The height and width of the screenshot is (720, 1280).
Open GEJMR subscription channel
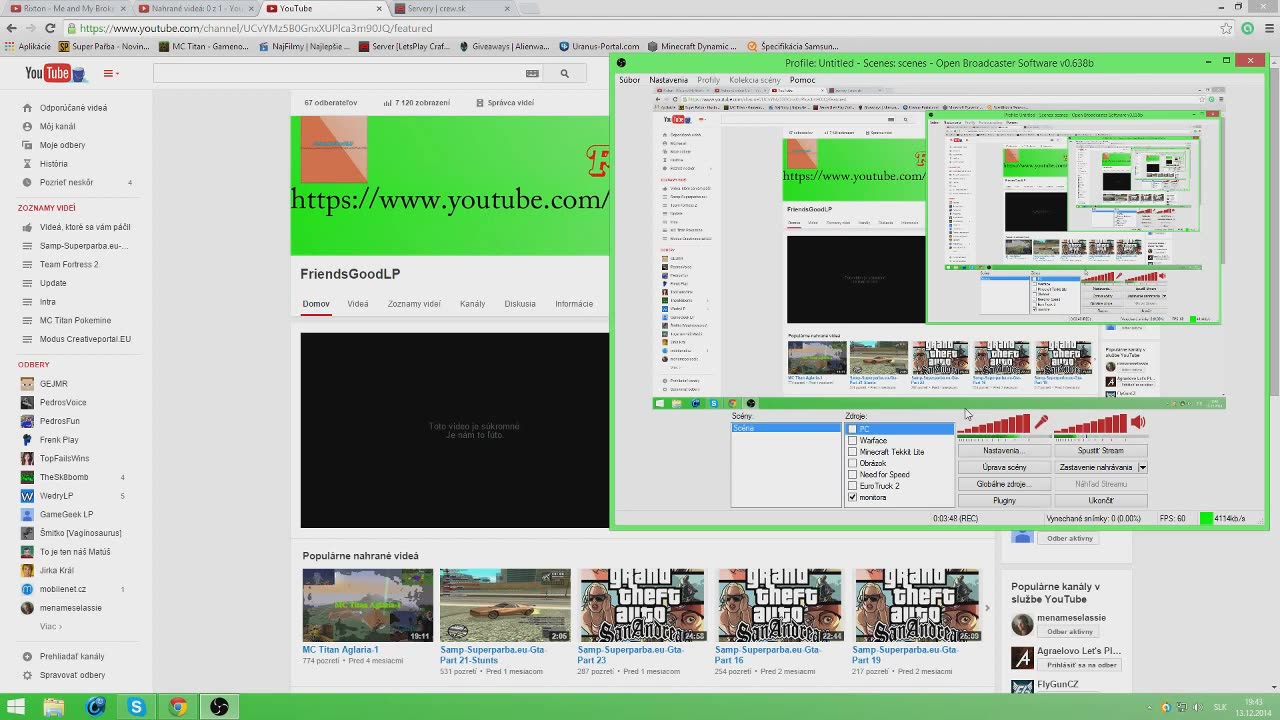coord(53,384)
